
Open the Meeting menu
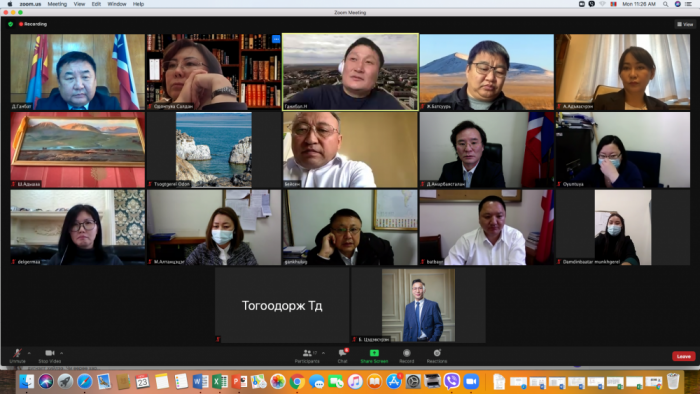(x=57, y=4)
